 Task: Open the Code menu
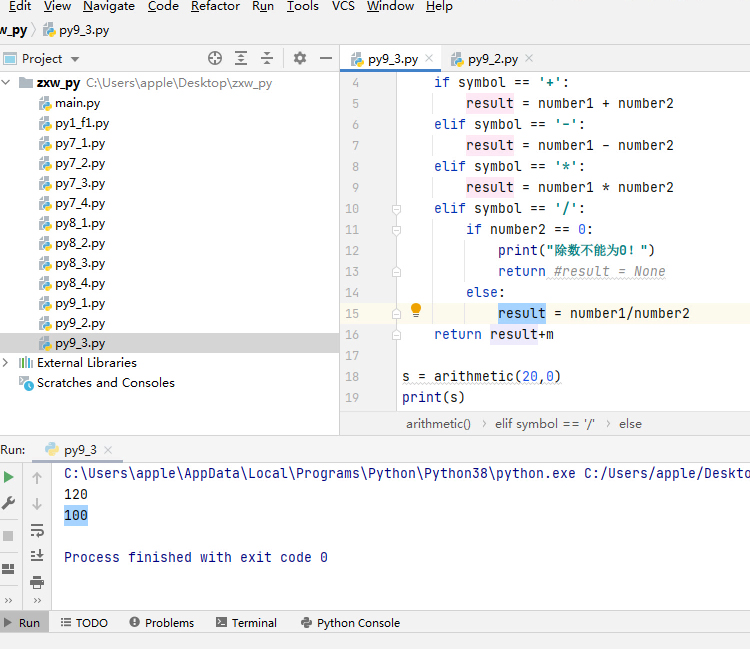(163, 6)
